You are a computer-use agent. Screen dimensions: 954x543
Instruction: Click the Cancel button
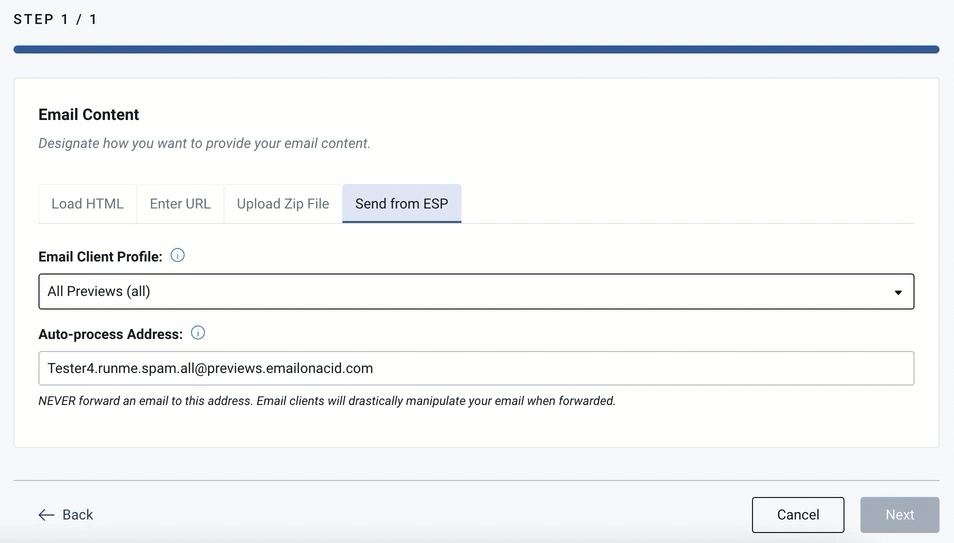pos(798,515)
